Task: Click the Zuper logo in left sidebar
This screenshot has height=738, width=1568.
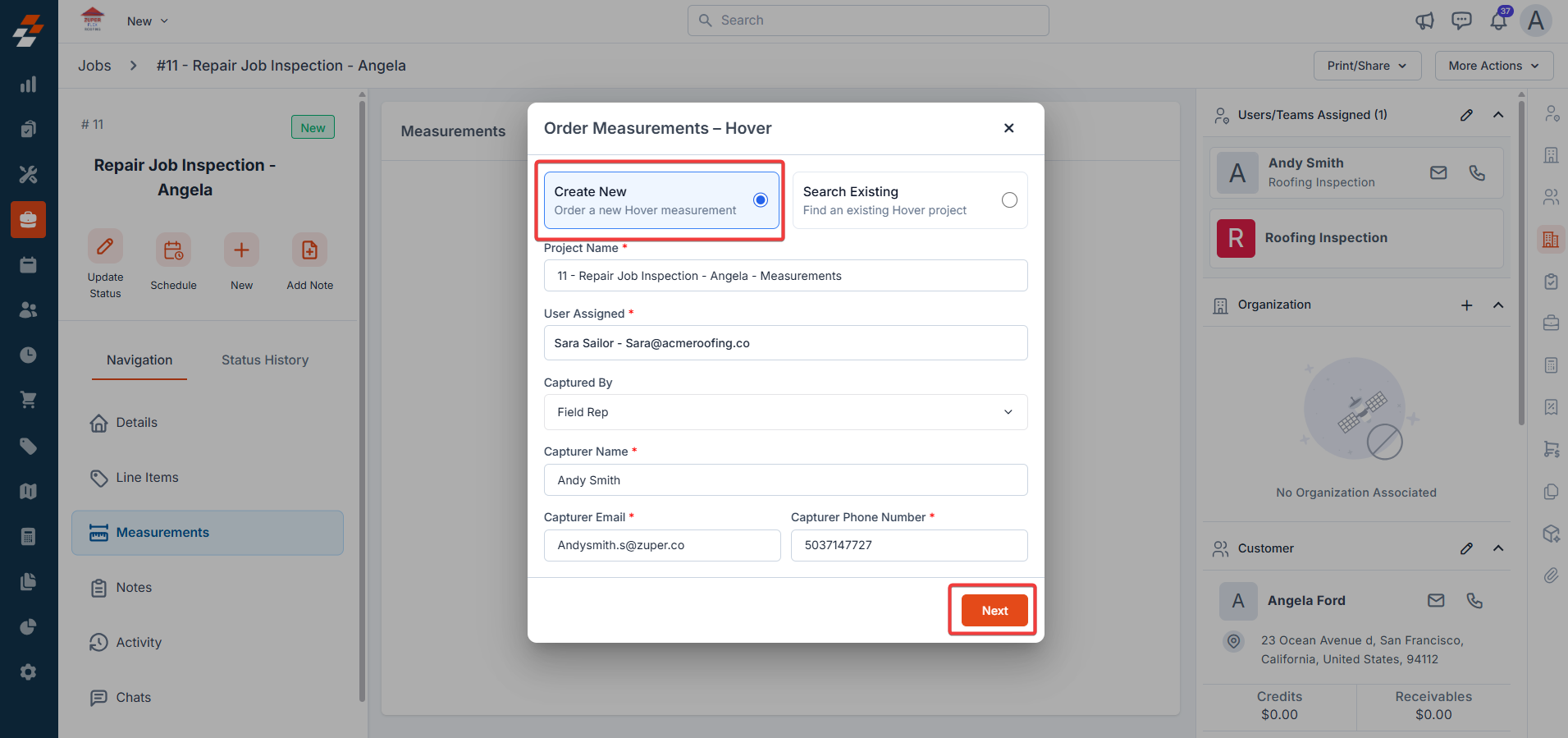Action: click(x=28, y=30)
